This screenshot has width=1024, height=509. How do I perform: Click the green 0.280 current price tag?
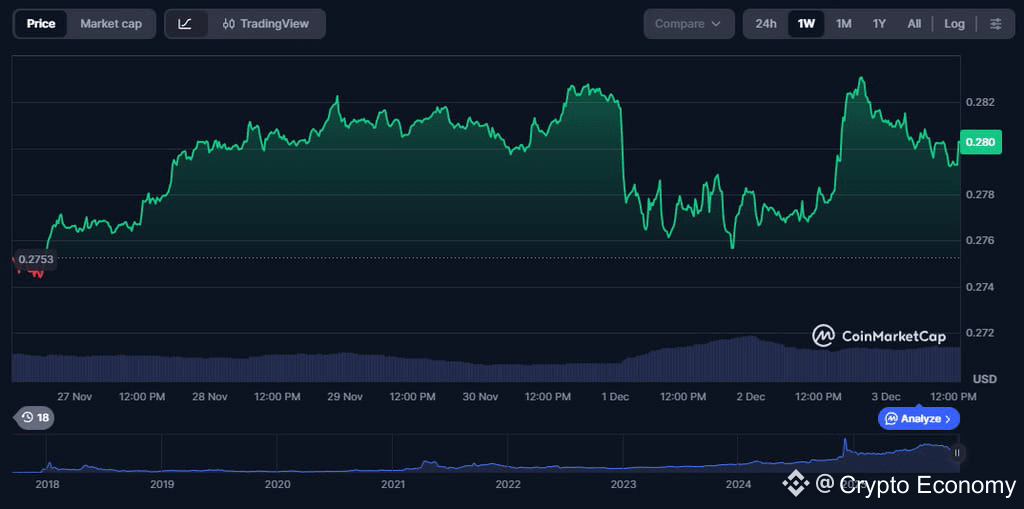(979, 142)
